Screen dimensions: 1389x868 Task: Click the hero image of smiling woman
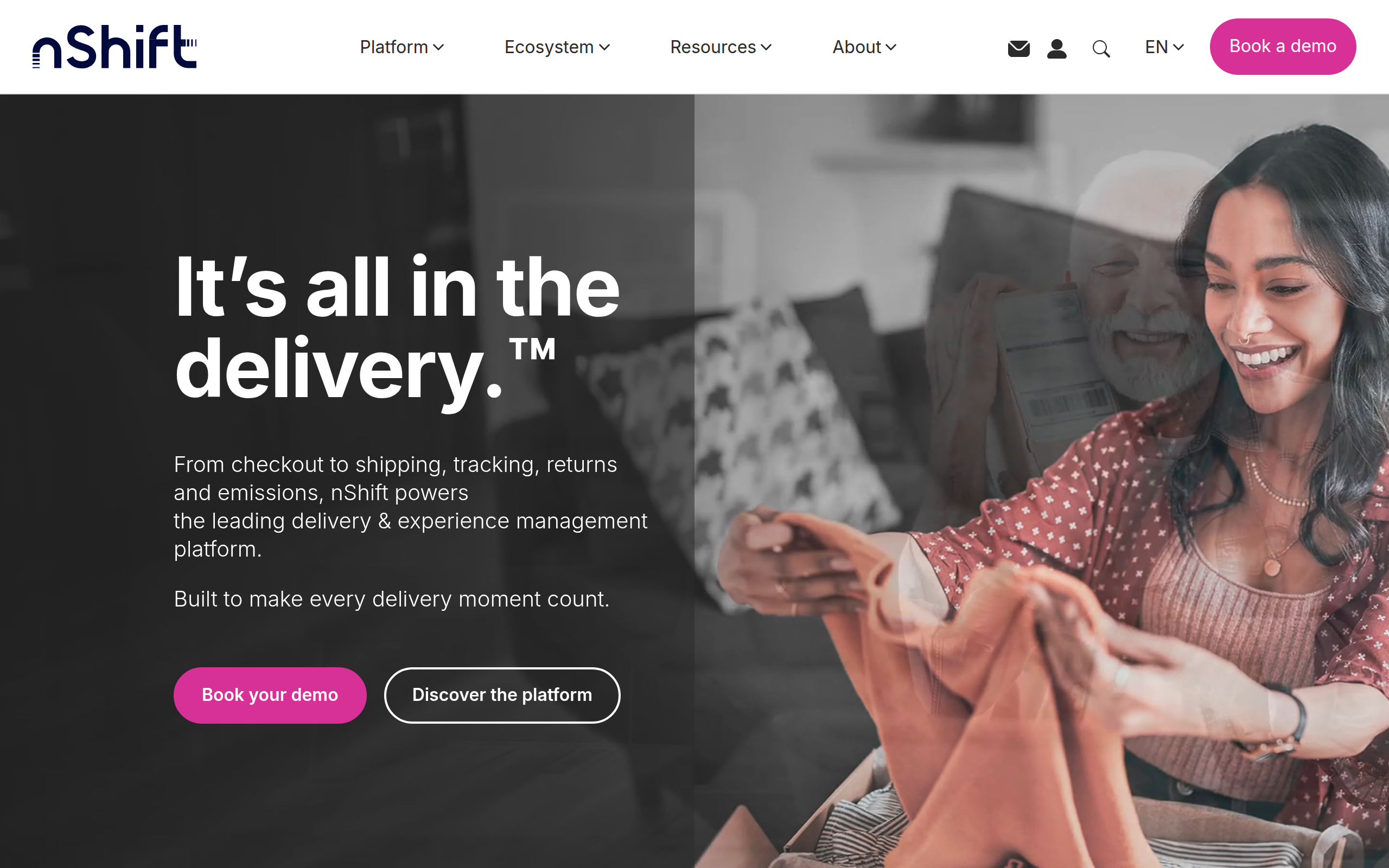pyautogui.click(x=1042, y=481)
